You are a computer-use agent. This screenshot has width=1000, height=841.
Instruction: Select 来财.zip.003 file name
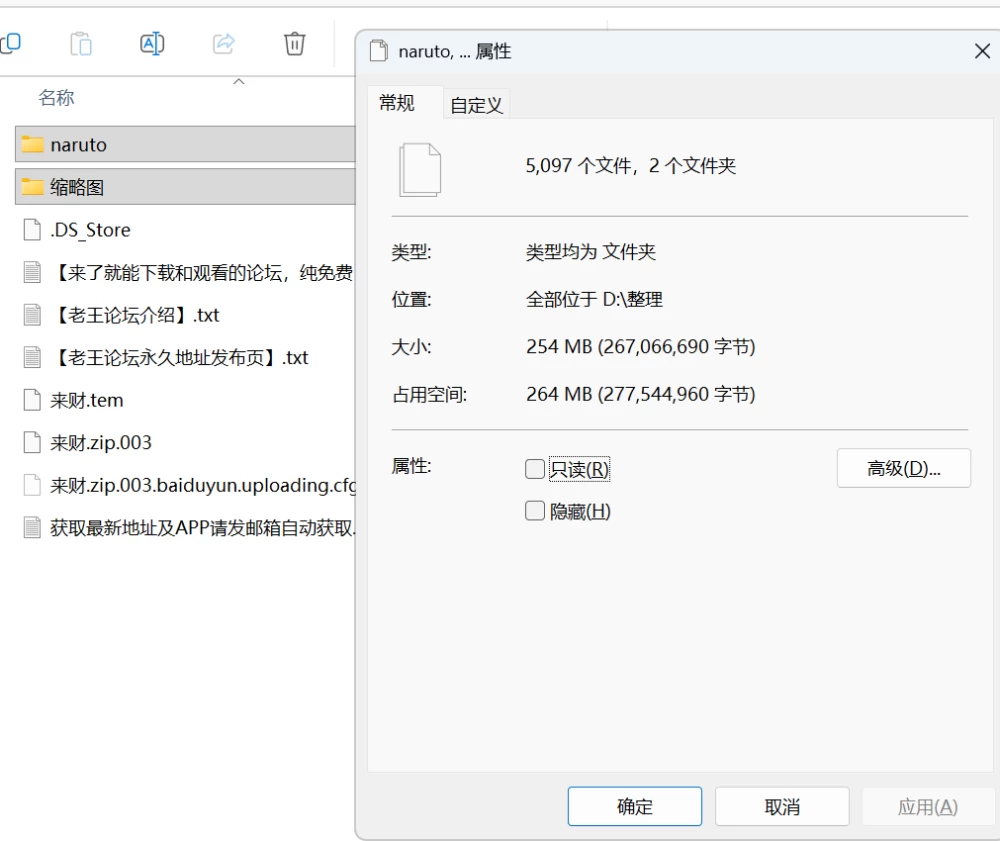(101, 442)
